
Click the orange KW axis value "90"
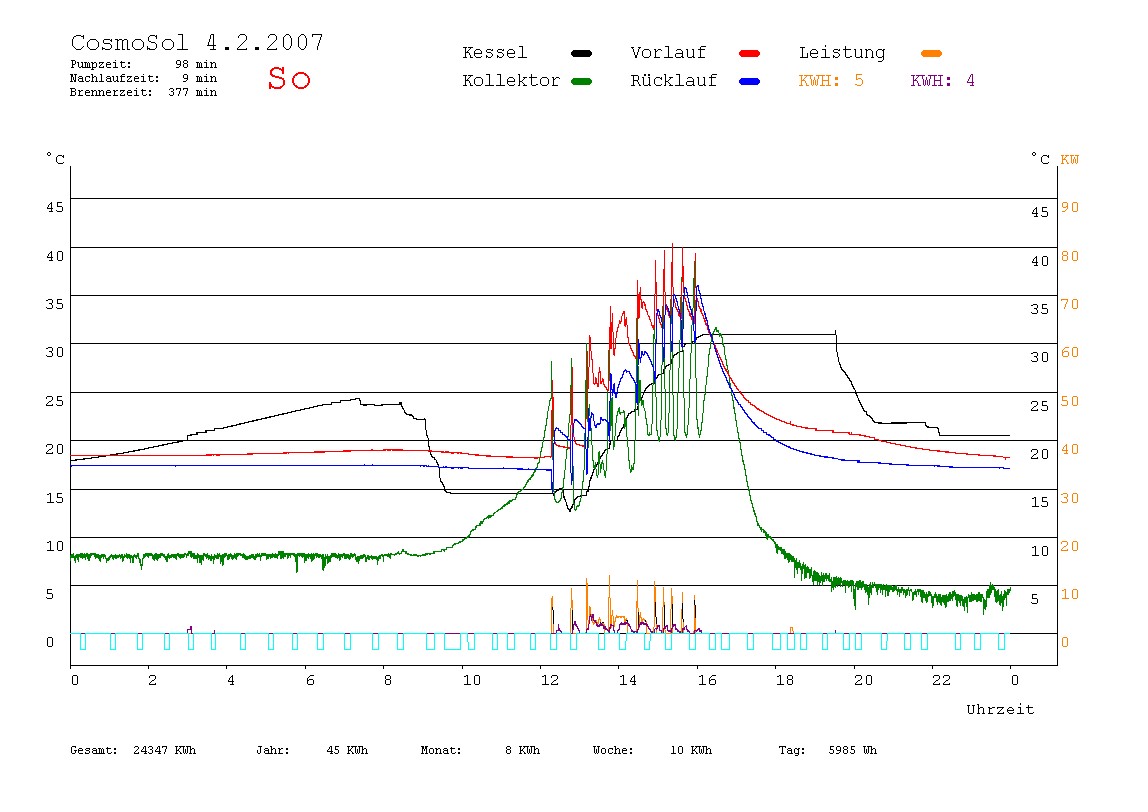coord(1070,207)
